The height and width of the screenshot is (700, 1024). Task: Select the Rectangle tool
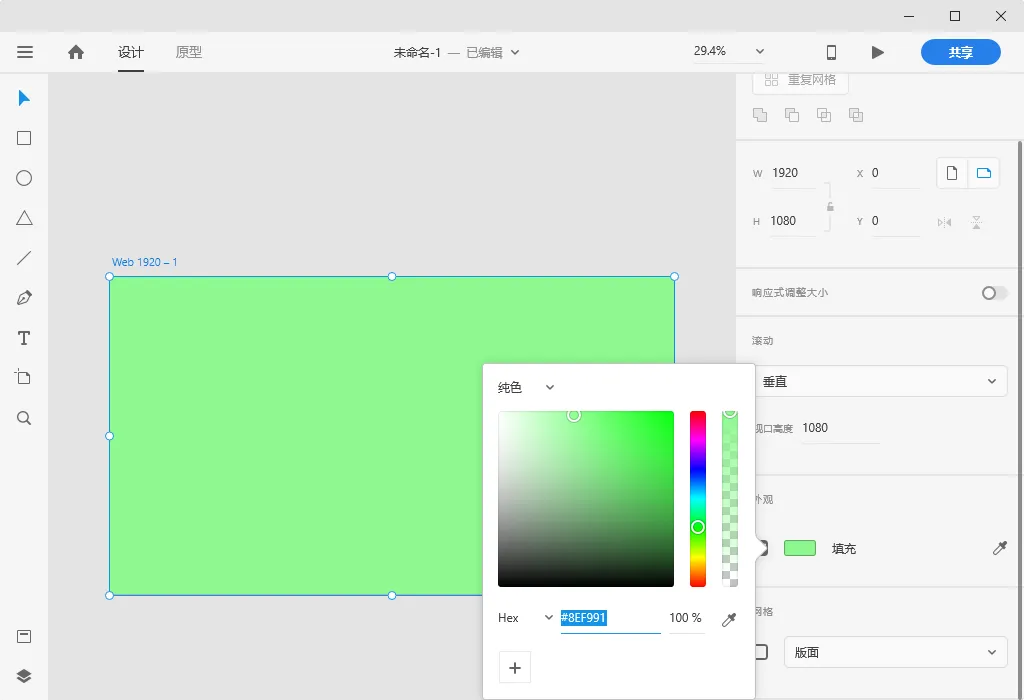coord(24,138)
